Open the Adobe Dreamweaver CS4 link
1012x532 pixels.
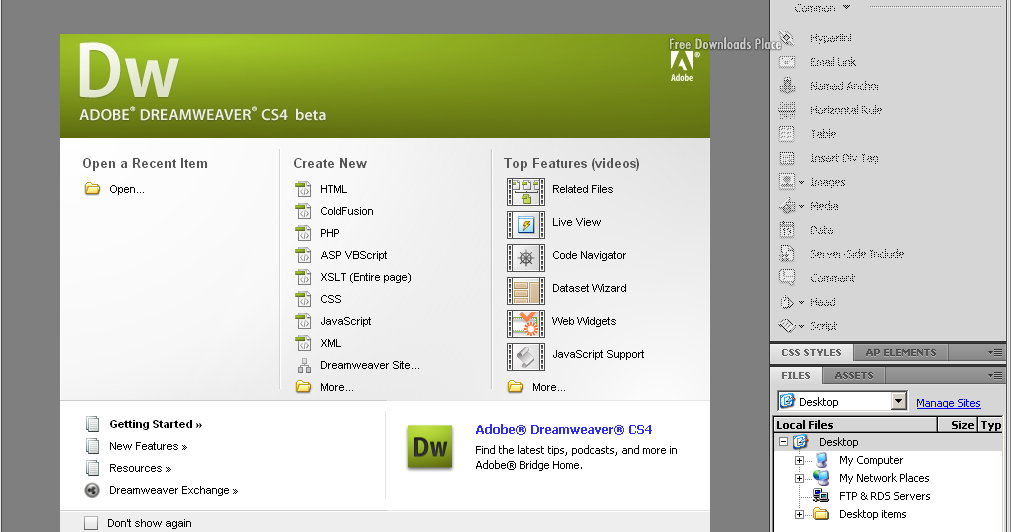[563, 429]
